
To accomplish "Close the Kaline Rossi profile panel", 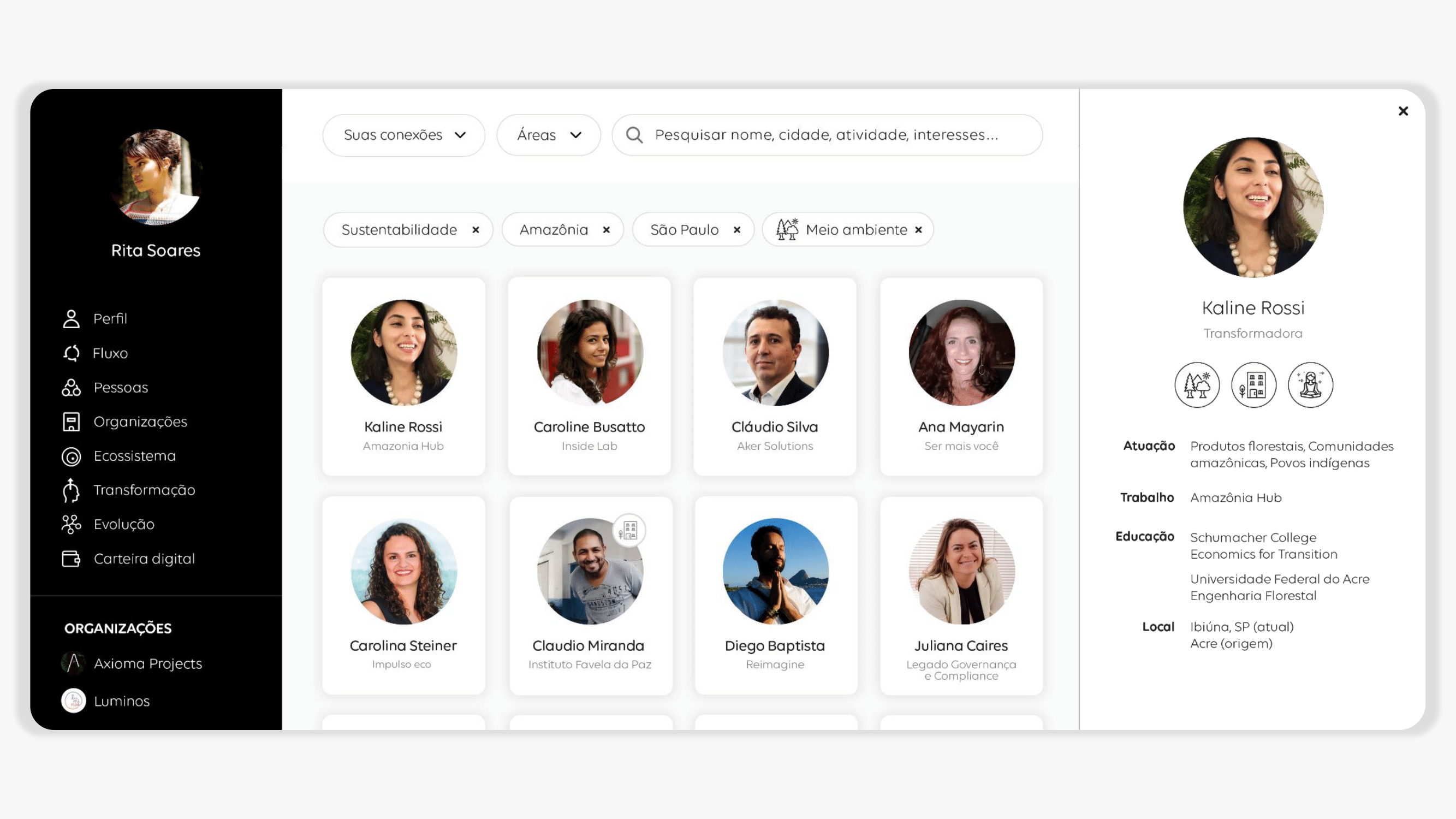I will [x=1403, y=111].
